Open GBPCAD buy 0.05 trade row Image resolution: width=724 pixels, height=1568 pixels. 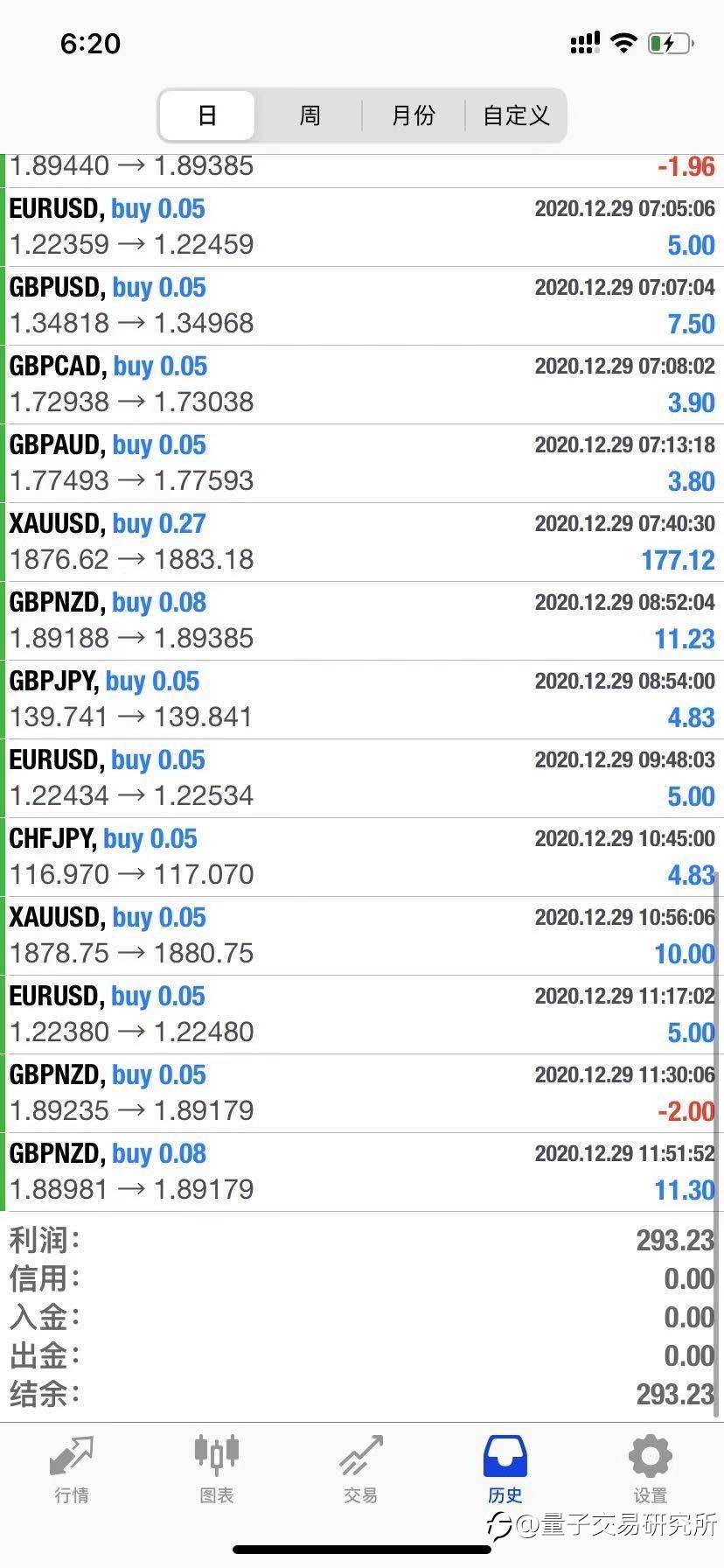pos(362,384)
